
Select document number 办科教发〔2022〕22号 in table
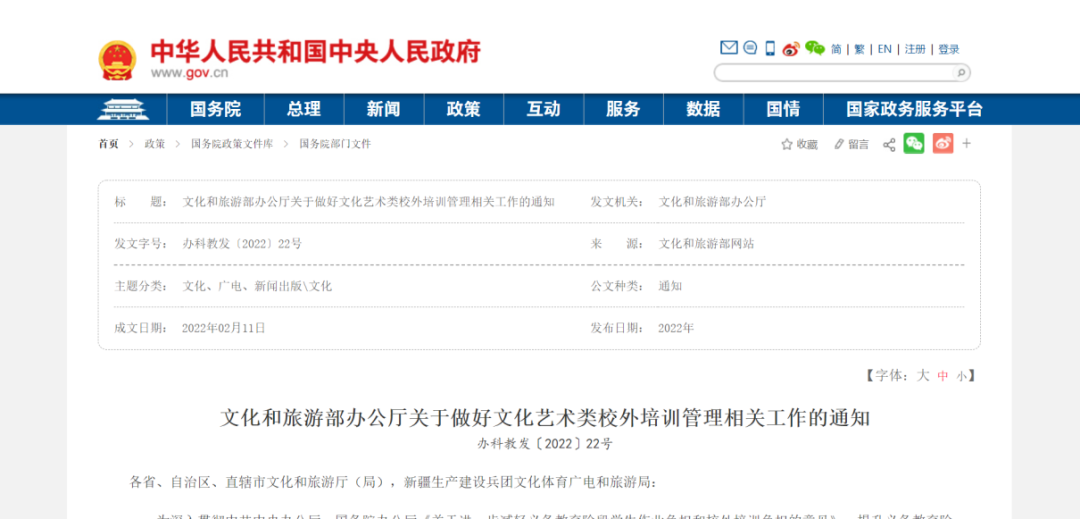click(242, 244)
